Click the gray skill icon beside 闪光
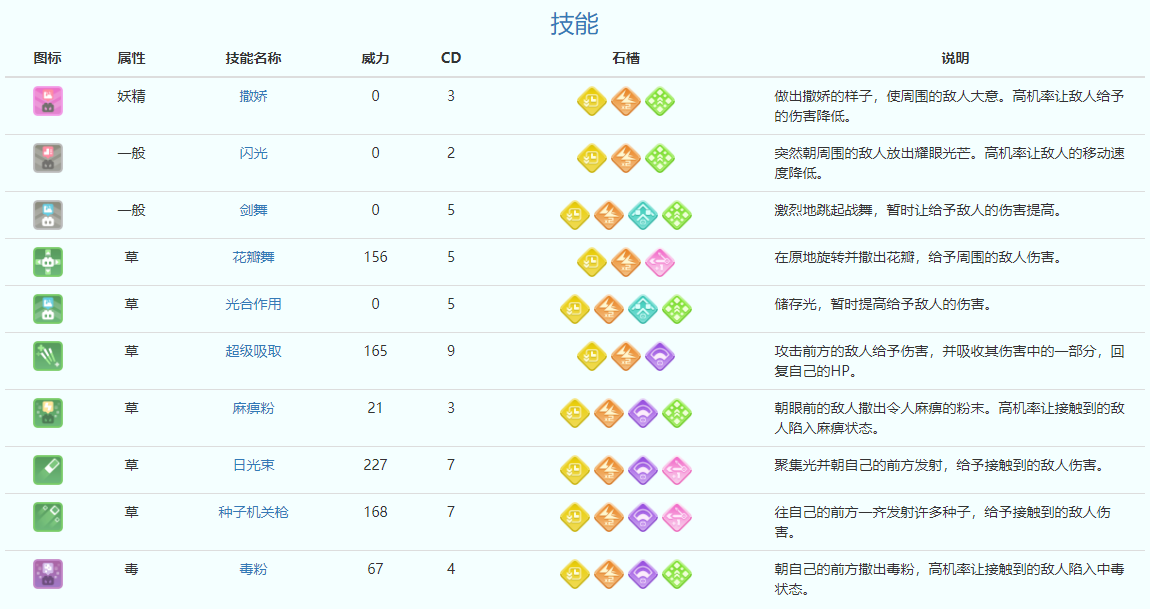Screen dimensions: 1150x609 tap(47, 158)
